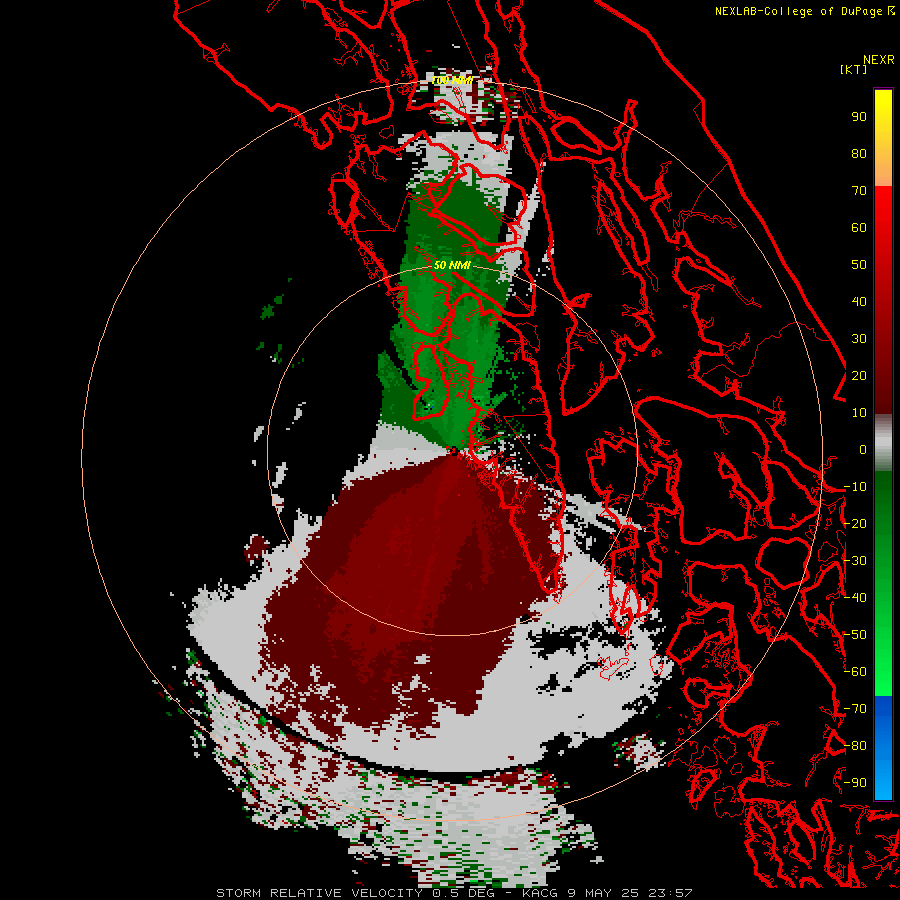Click the gray zero-velocity segment of color bar
900x900 pixels.
tap(883, 443)
